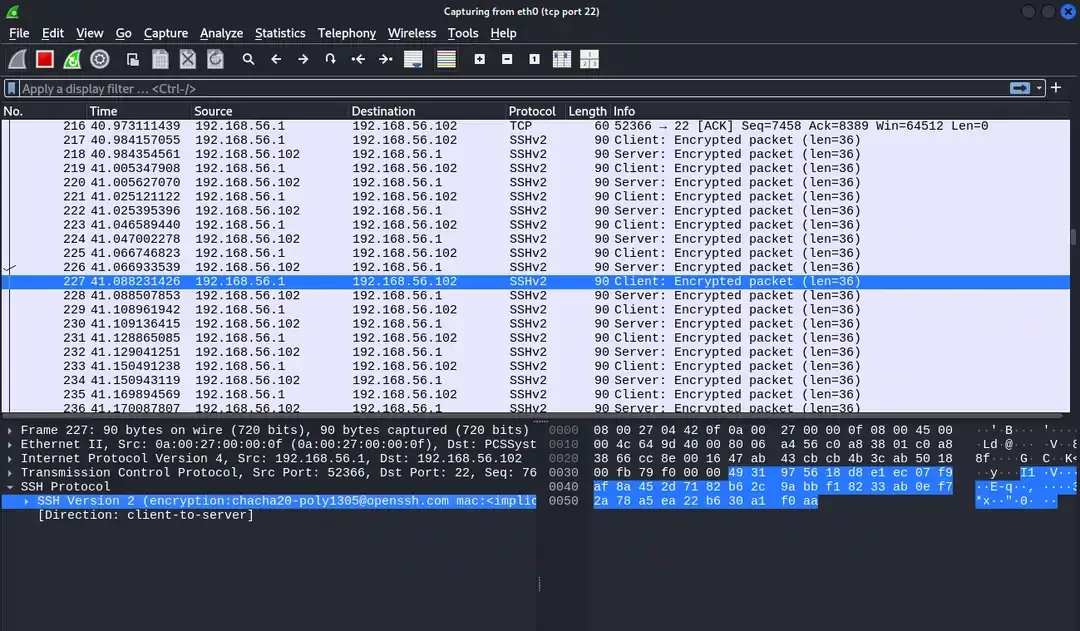Viewport: 1080px width, 631px height.
Task: Jump to the first packet icon
Action: tap(358, 59)
